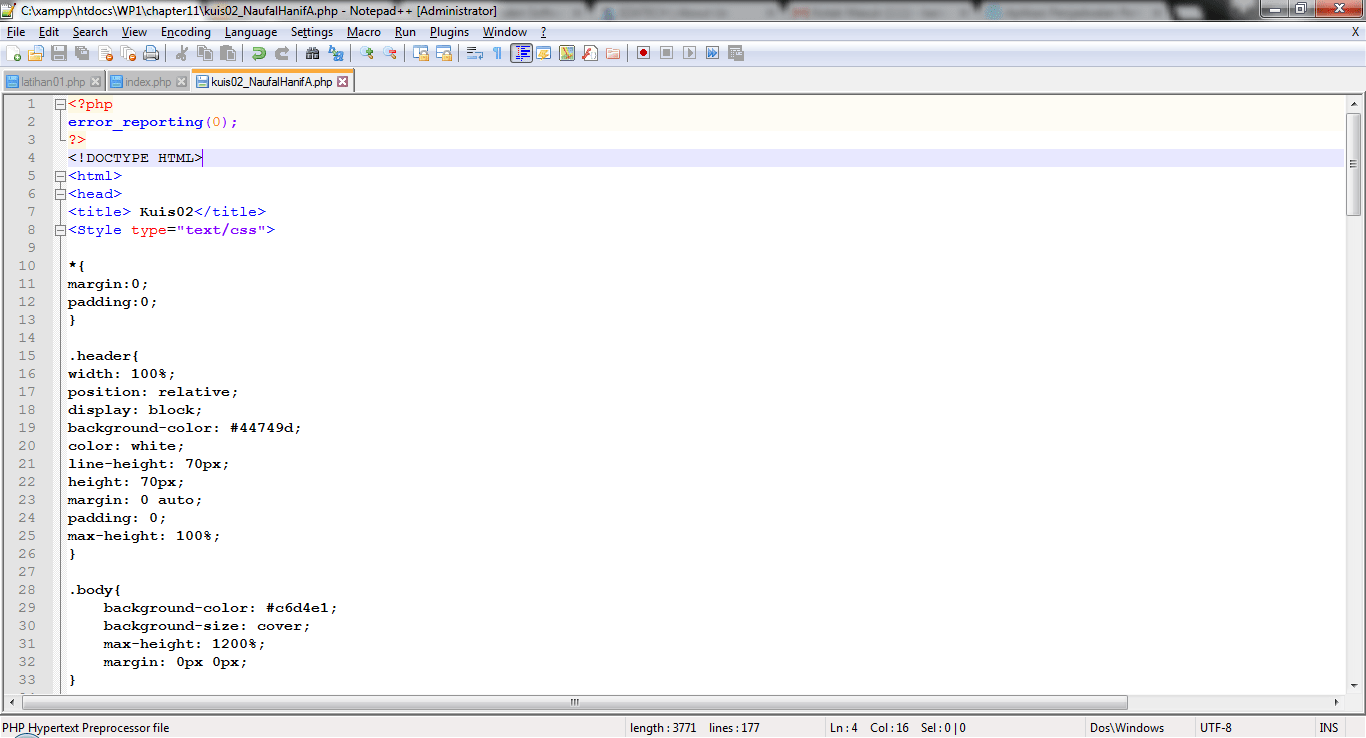Toggle Word Wrap in the toolbar
Screen dimensions: 1366x738
click(x=475, y=53)
